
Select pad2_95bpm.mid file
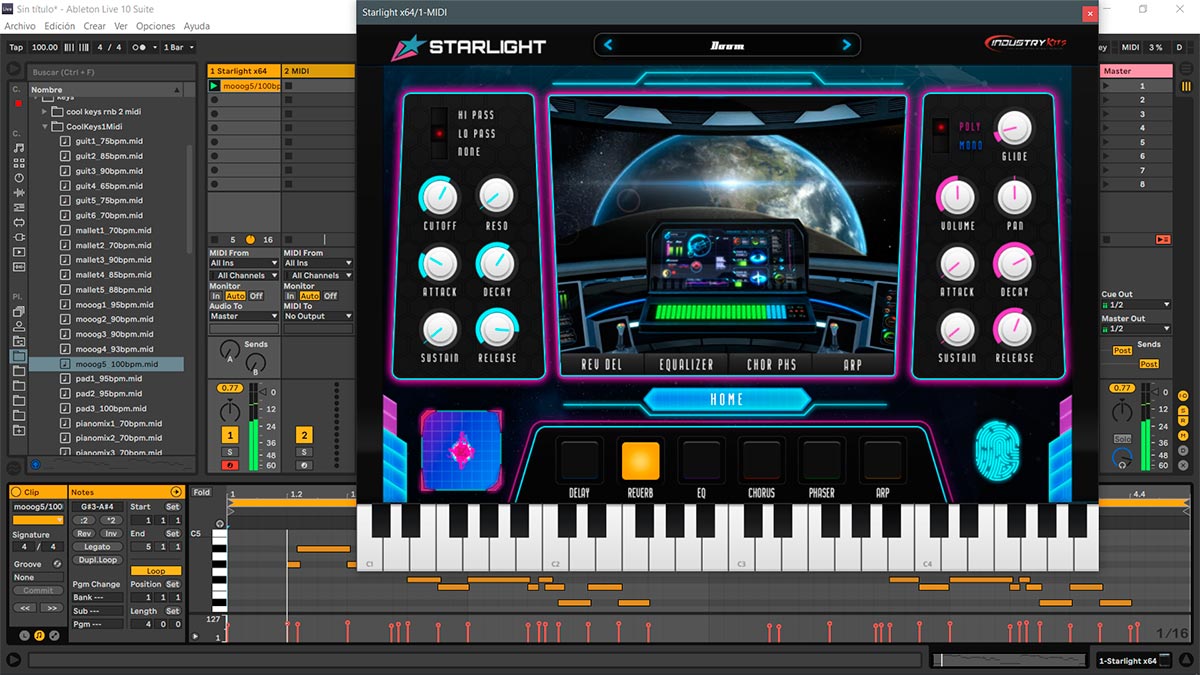[x=108, y=394]
